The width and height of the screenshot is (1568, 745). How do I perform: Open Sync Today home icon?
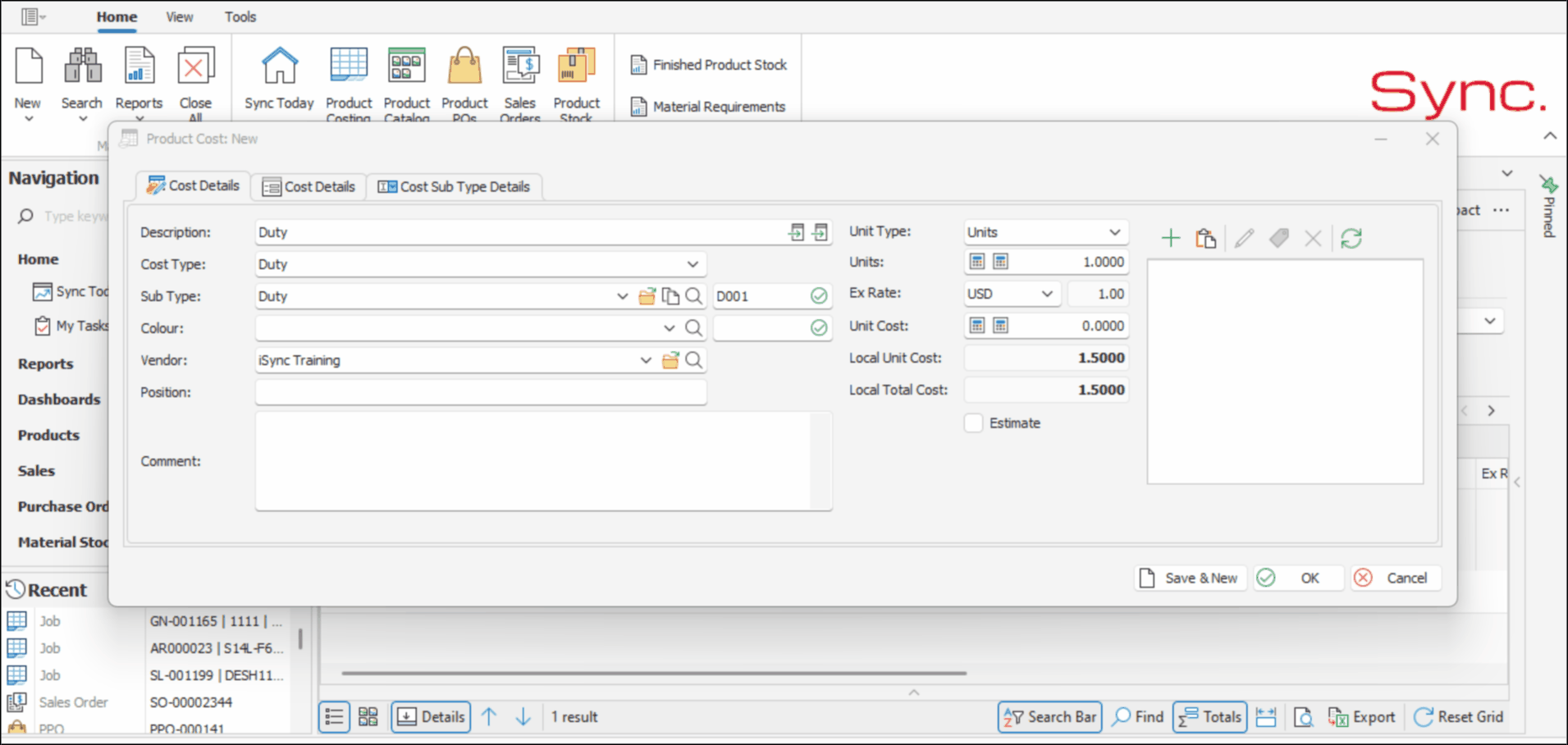coord(279,66)
